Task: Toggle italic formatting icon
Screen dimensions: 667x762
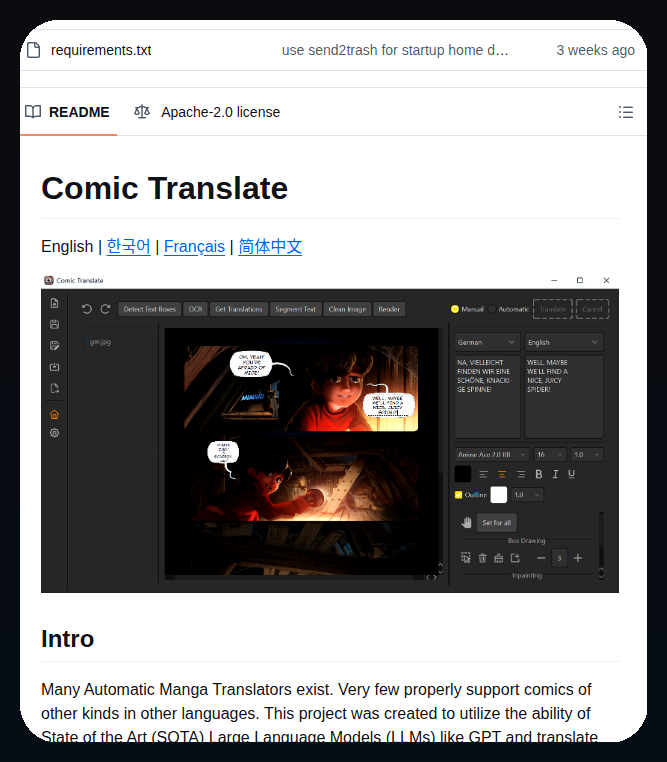Action: click(555, 474)
